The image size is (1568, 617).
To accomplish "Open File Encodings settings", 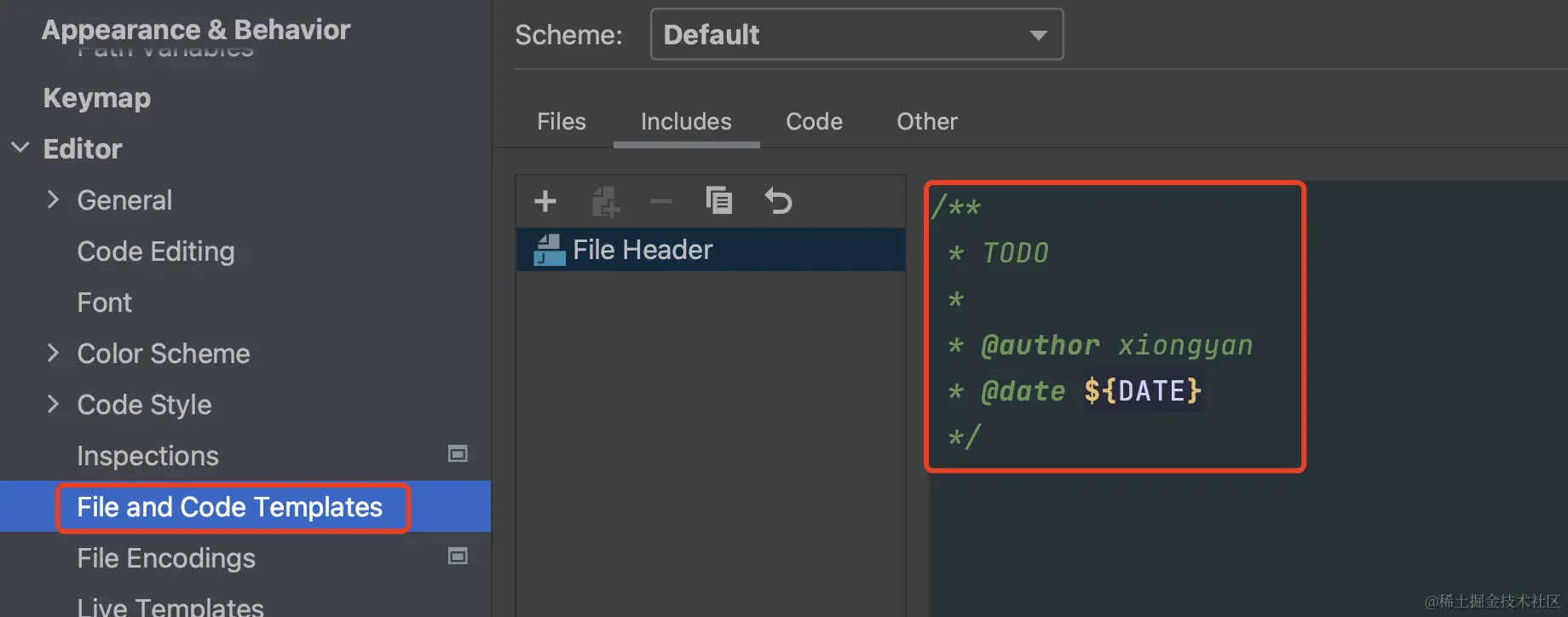I will pos(166,558).
